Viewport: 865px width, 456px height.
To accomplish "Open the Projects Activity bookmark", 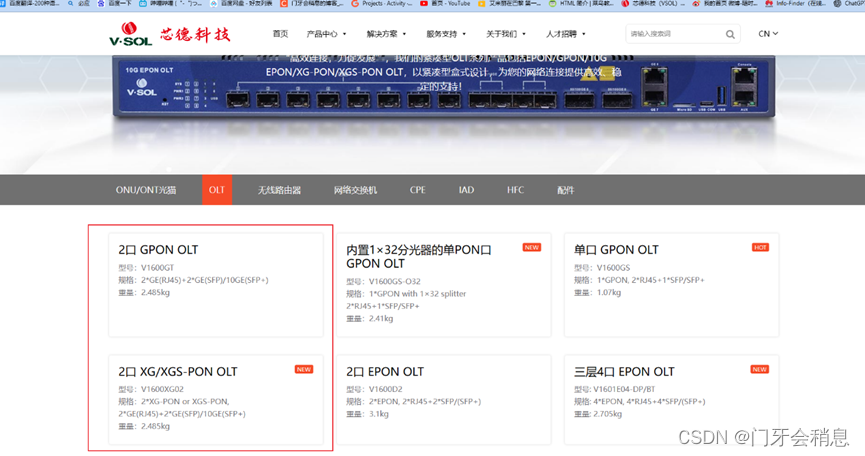I will [x=382, y=3].
